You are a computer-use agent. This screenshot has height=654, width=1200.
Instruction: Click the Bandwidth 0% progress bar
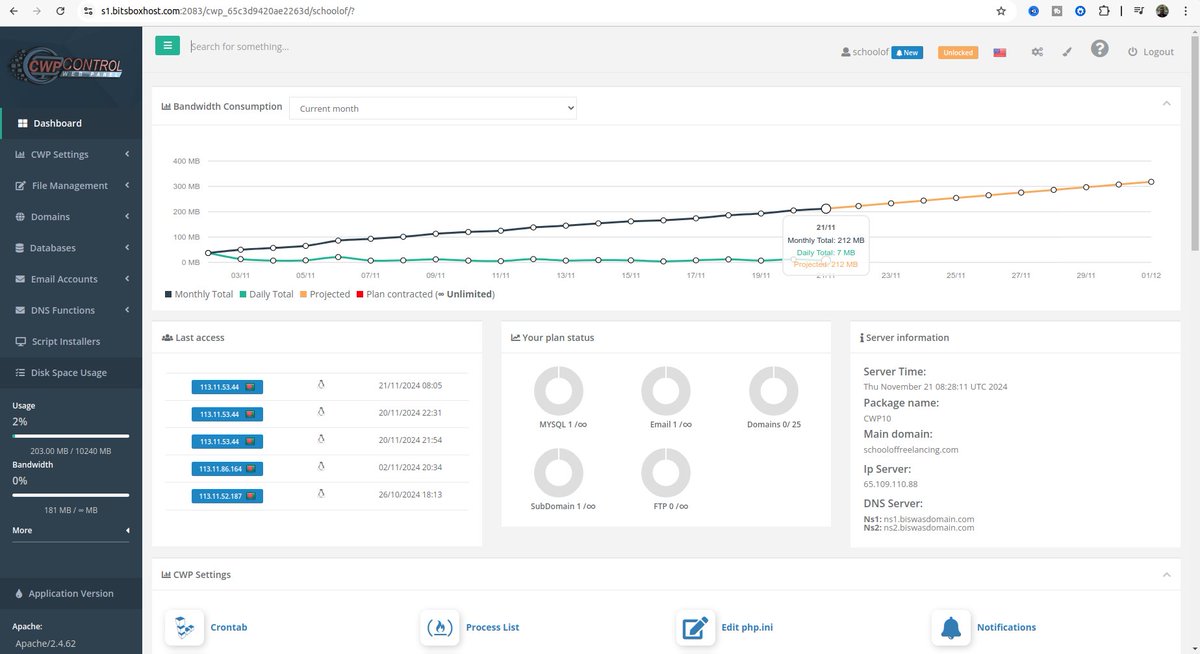coord(71,495)
